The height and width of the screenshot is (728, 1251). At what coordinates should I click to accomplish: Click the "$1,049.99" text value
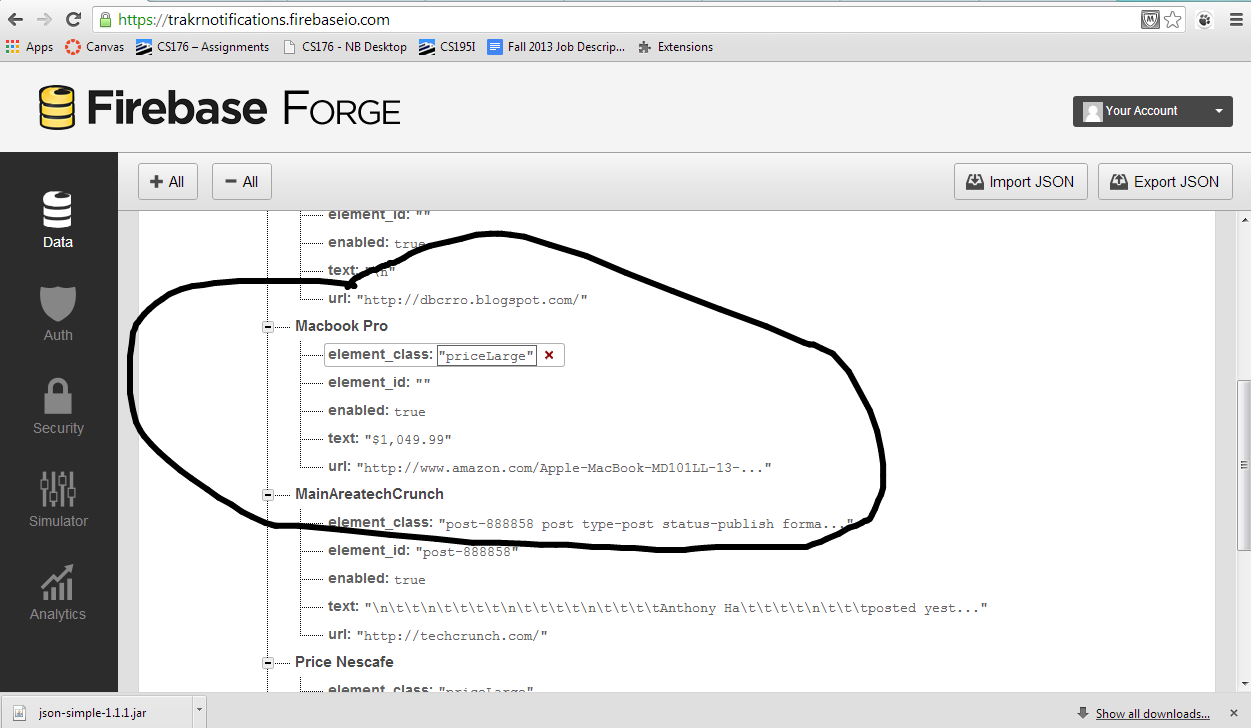tap(408, 439)
